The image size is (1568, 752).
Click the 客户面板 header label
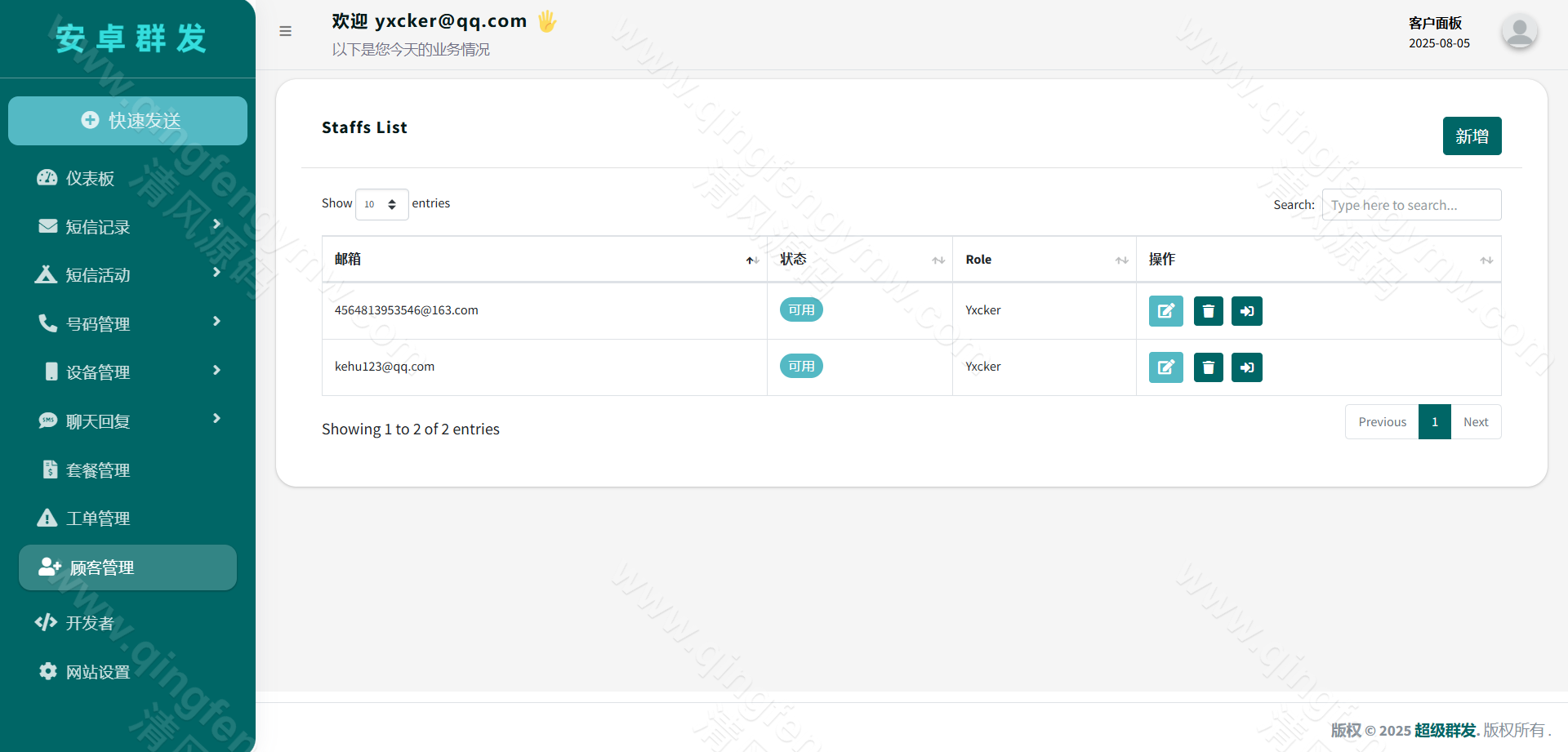(1435, 23)
